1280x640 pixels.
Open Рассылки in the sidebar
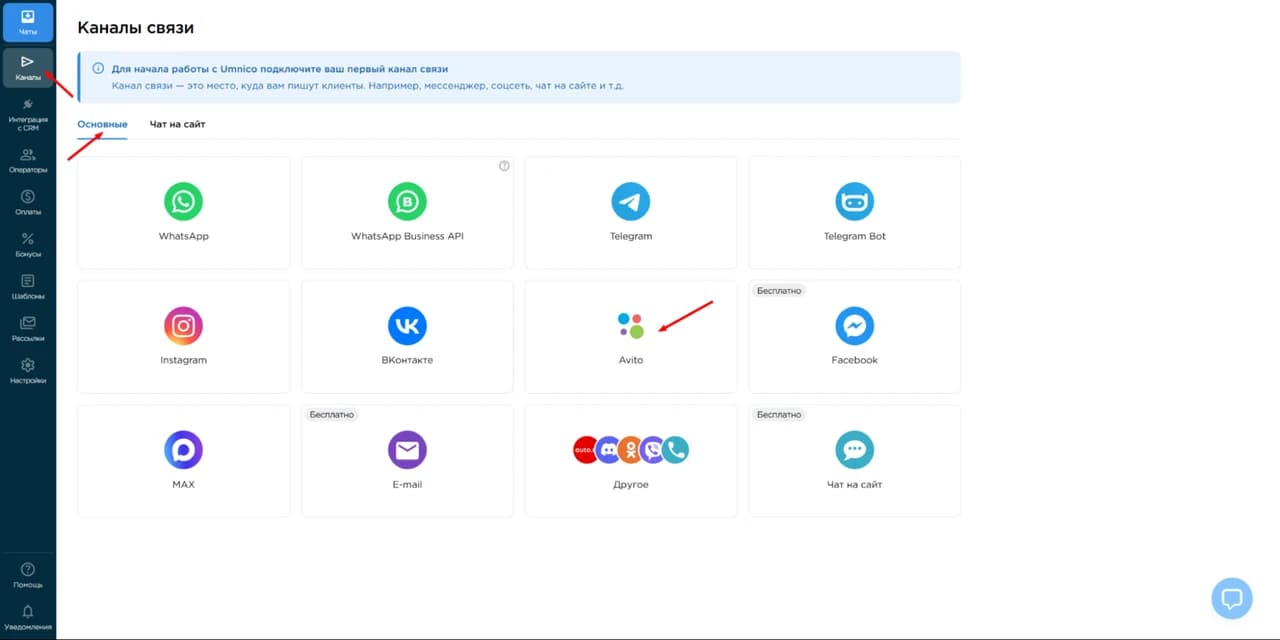pyautogui.click(x=28, y=329)
